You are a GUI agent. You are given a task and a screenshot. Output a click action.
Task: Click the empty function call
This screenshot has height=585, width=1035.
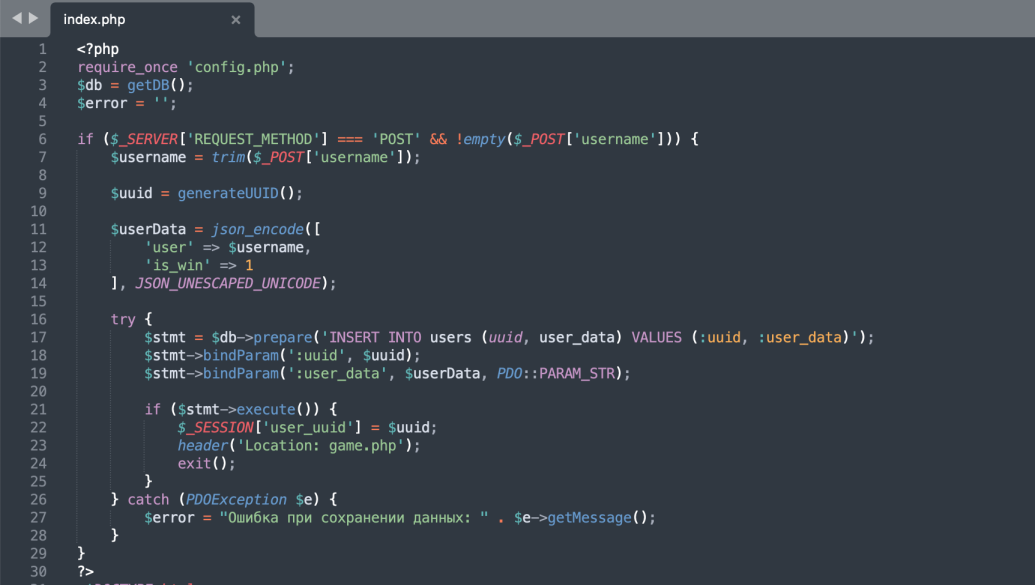(484, 139)
